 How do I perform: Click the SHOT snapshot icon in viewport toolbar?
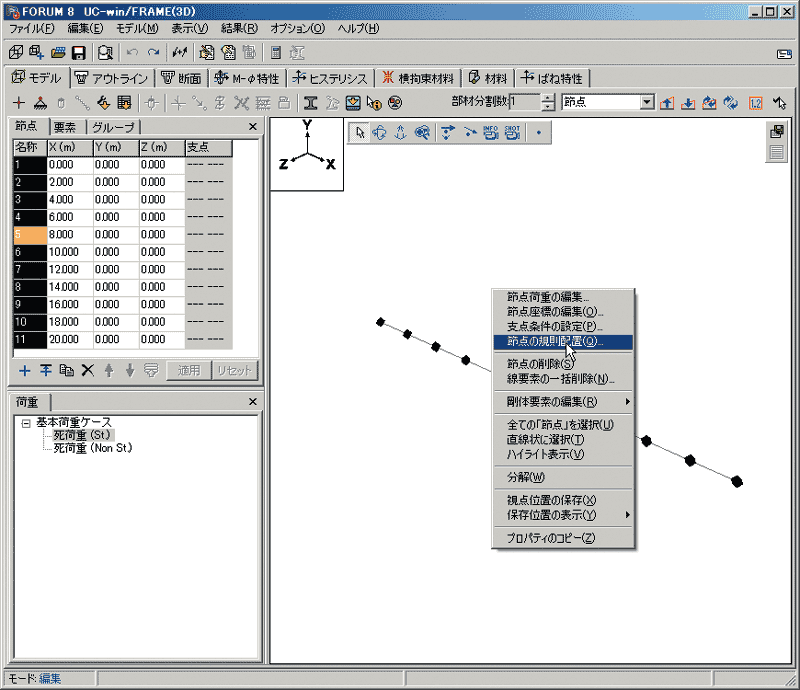(512, 132)
